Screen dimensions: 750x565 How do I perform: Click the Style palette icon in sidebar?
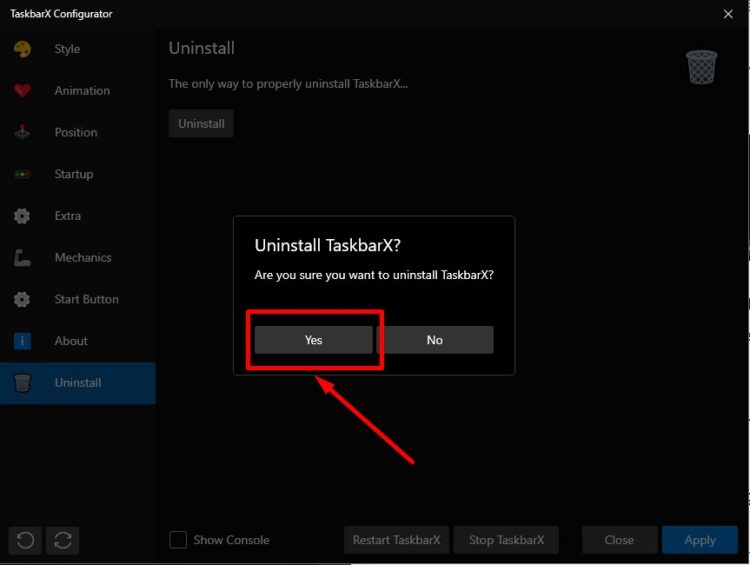[x=22, y=49]
